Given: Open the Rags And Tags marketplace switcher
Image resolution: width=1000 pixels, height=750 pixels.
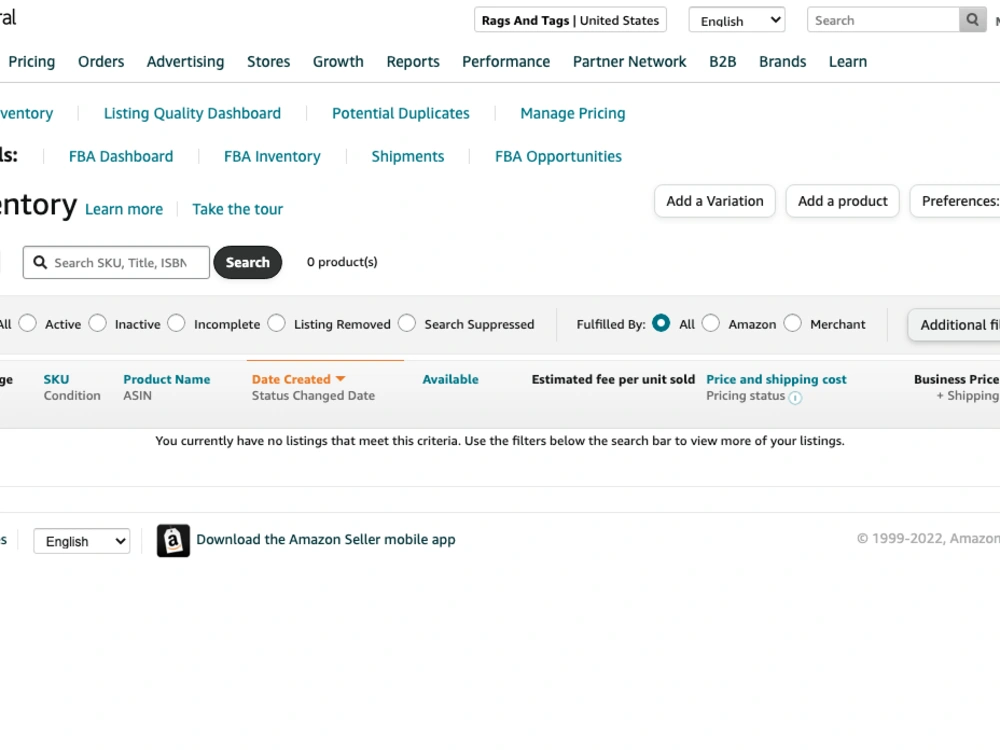Looking at the screenshot, I should (570, 20).
